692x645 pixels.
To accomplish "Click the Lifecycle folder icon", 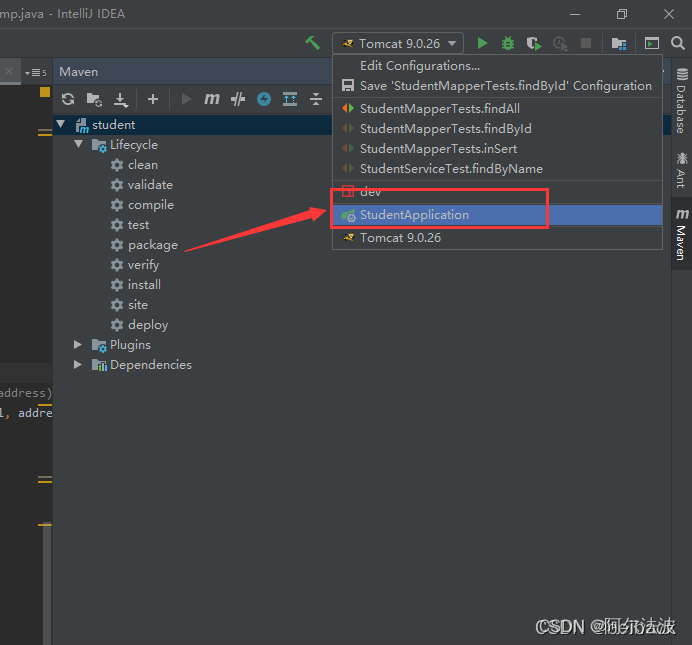I will point(99,145).
